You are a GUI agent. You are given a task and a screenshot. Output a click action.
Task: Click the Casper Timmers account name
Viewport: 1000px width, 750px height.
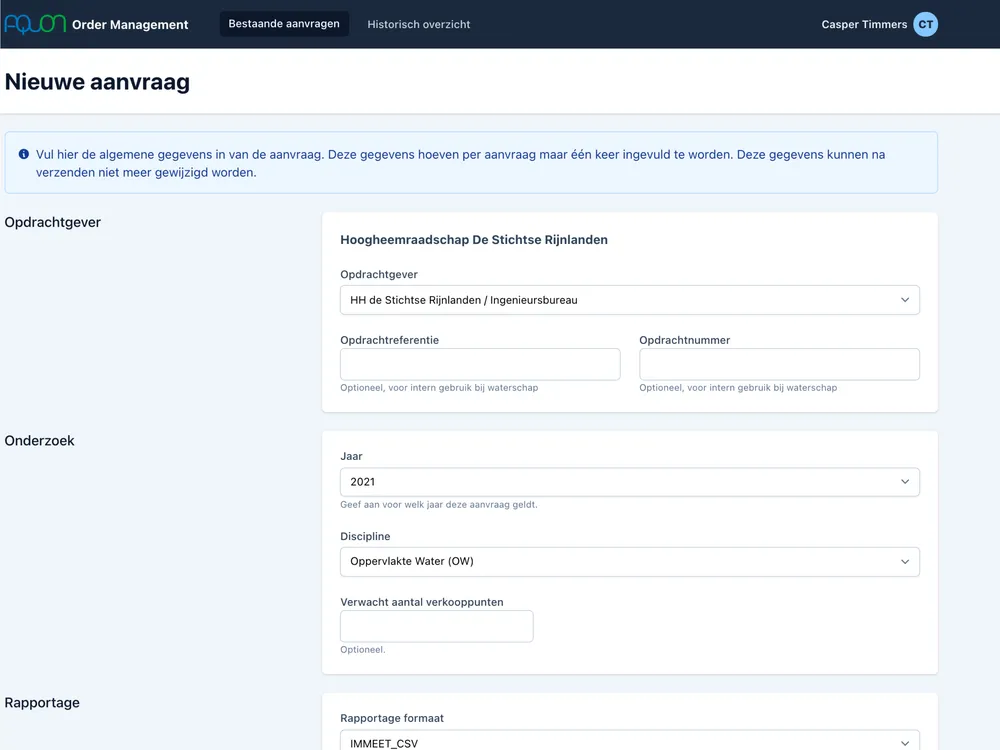(x=863, y=24)
